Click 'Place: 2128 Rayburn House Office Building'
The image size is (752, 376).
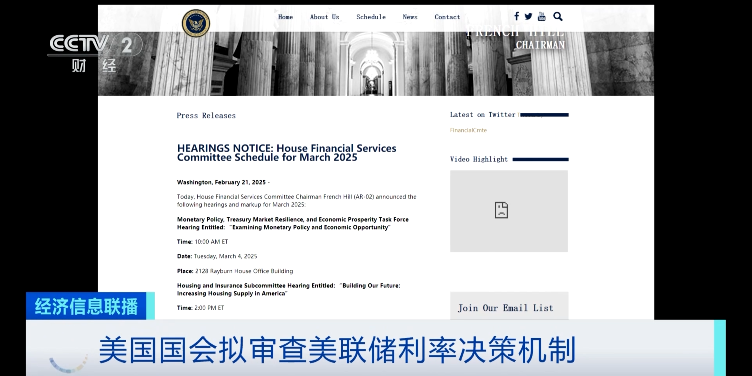pyautogui.click(x=235, y=271)
